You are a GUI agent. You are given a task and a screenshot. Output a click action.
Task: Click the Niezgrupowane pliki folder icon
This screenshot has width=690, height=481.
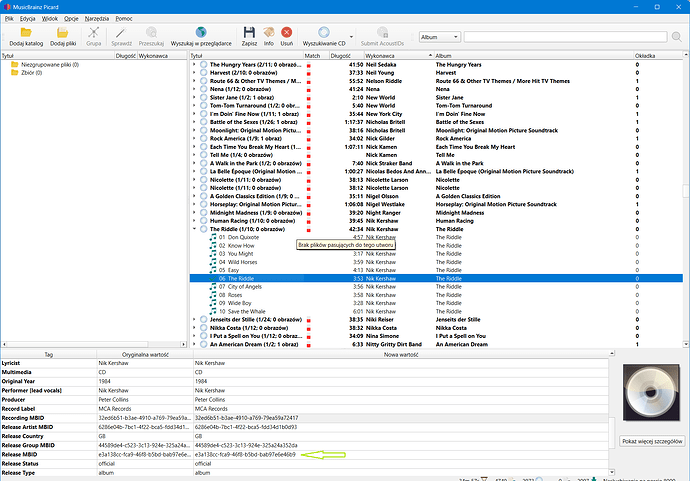pyautogui.click(x=15, y=65)
